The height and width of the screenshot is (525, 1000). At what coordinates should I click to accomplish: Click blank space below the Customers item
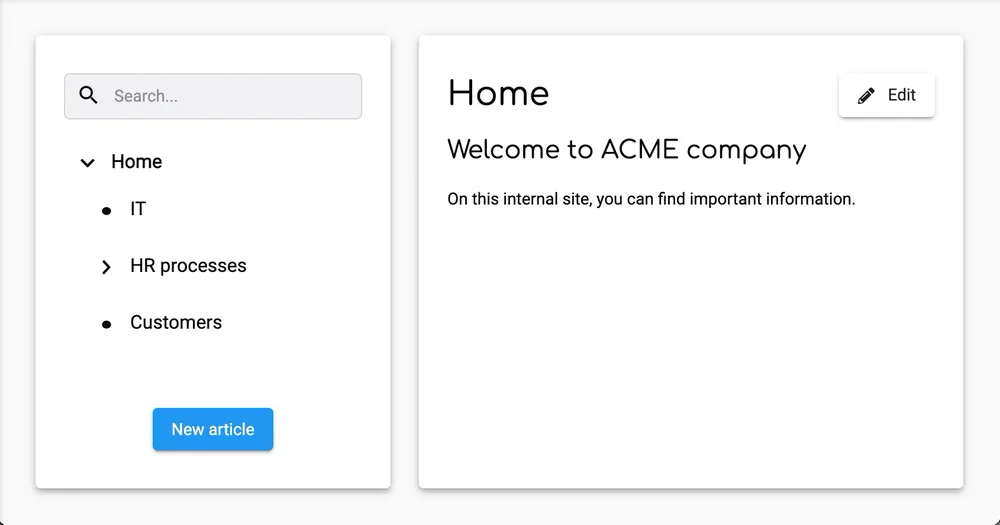tap(212, 370)
